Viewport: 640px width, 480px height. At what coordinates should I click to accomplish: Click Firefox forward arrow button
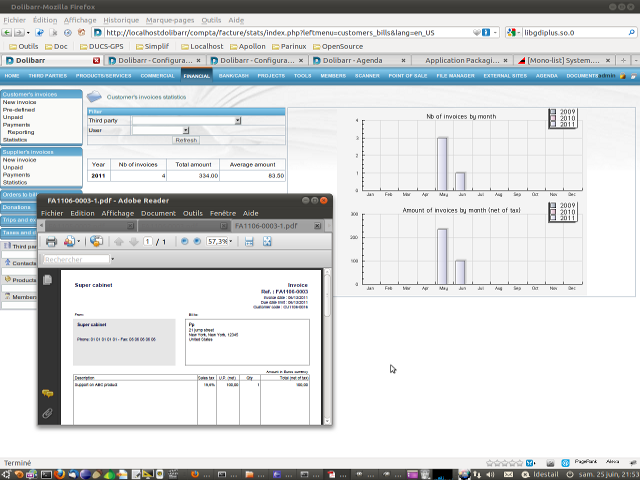(x=19, y=32)
